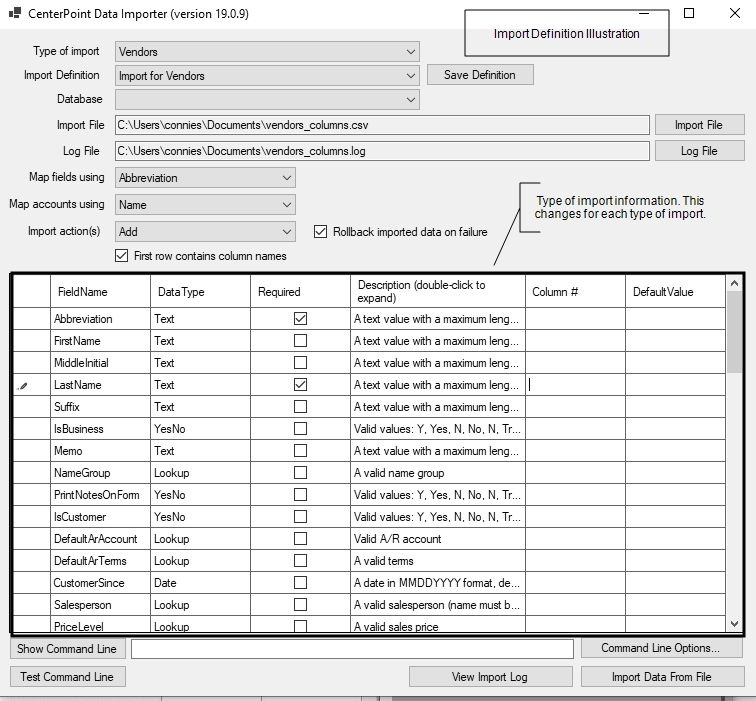Click View Import Log button
Viewport: 756px width, 701px height.
coord(491,677)
